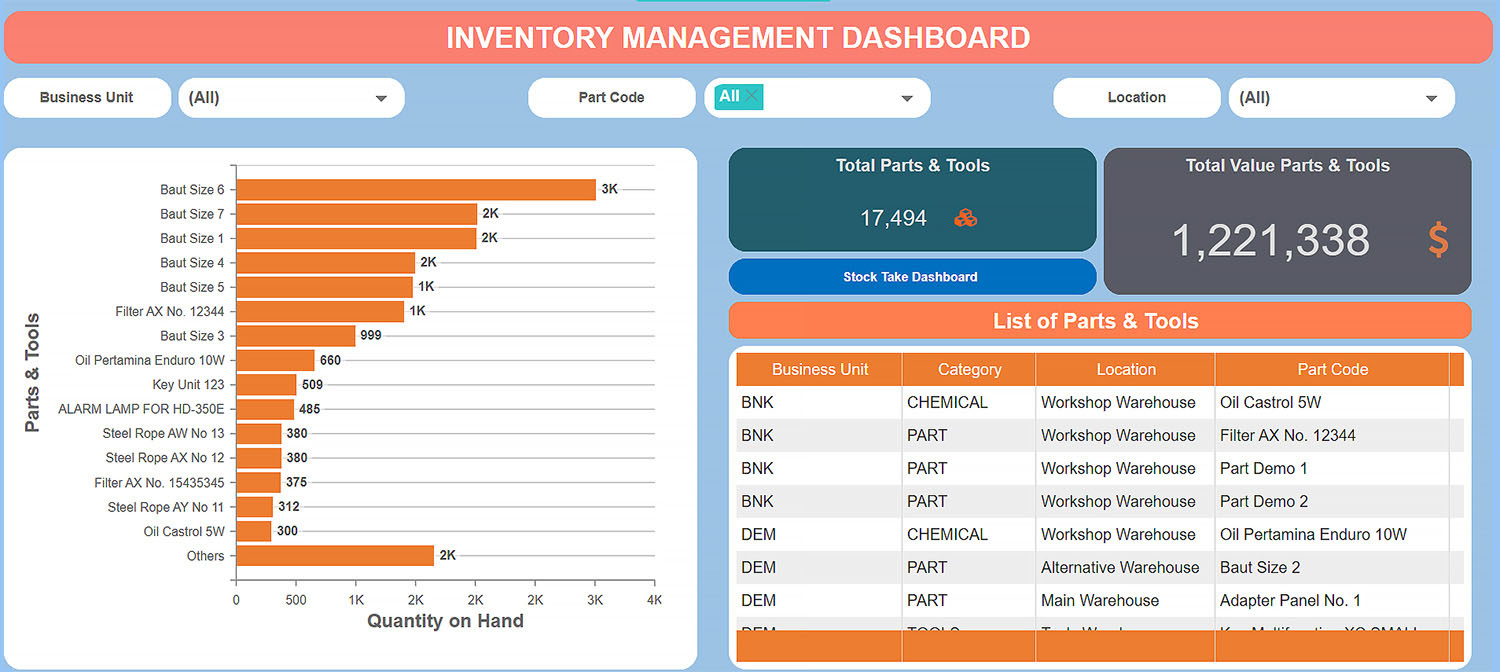Click the Location column header in table
The width and height of the screenshot is (1500, 672).
(x=1125, y=369)
